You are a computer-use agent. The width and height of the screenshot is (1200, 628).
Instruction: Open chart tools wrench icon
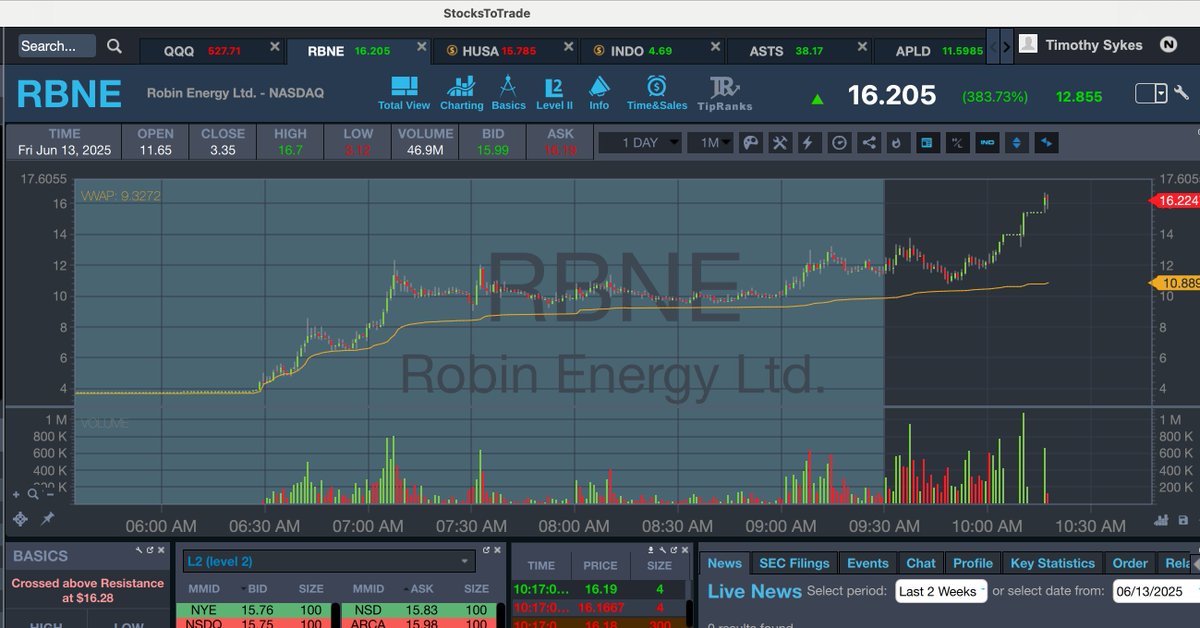pyautogui.click(x=780, y=143)
